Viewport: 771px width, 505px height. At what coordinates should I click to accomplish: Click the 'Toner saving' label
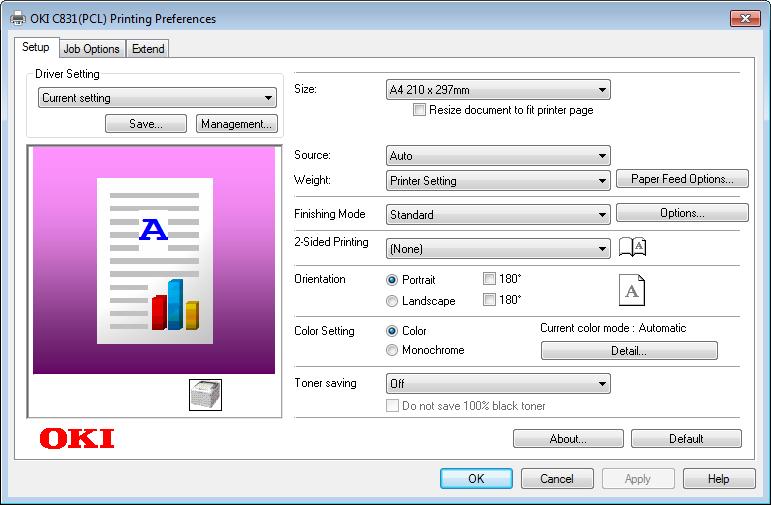(x=325, y=383)
